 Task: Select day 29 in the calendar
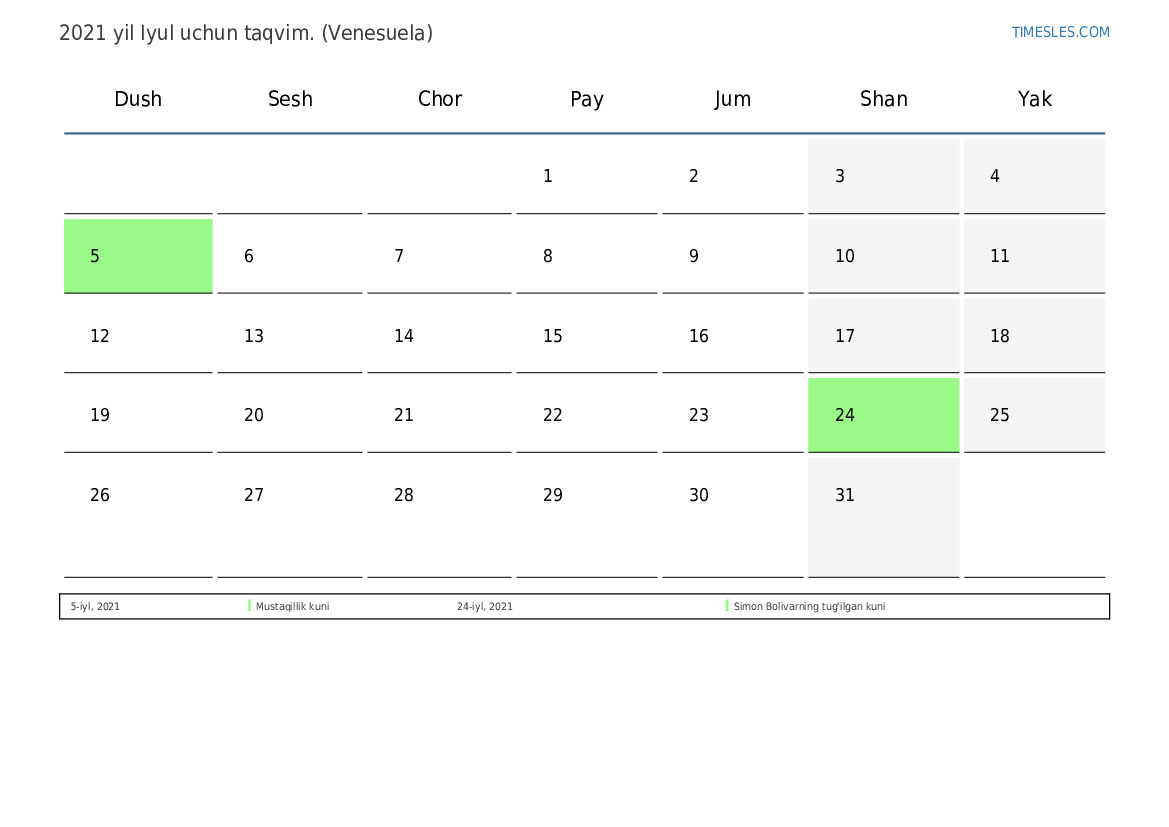coord(587,518)
